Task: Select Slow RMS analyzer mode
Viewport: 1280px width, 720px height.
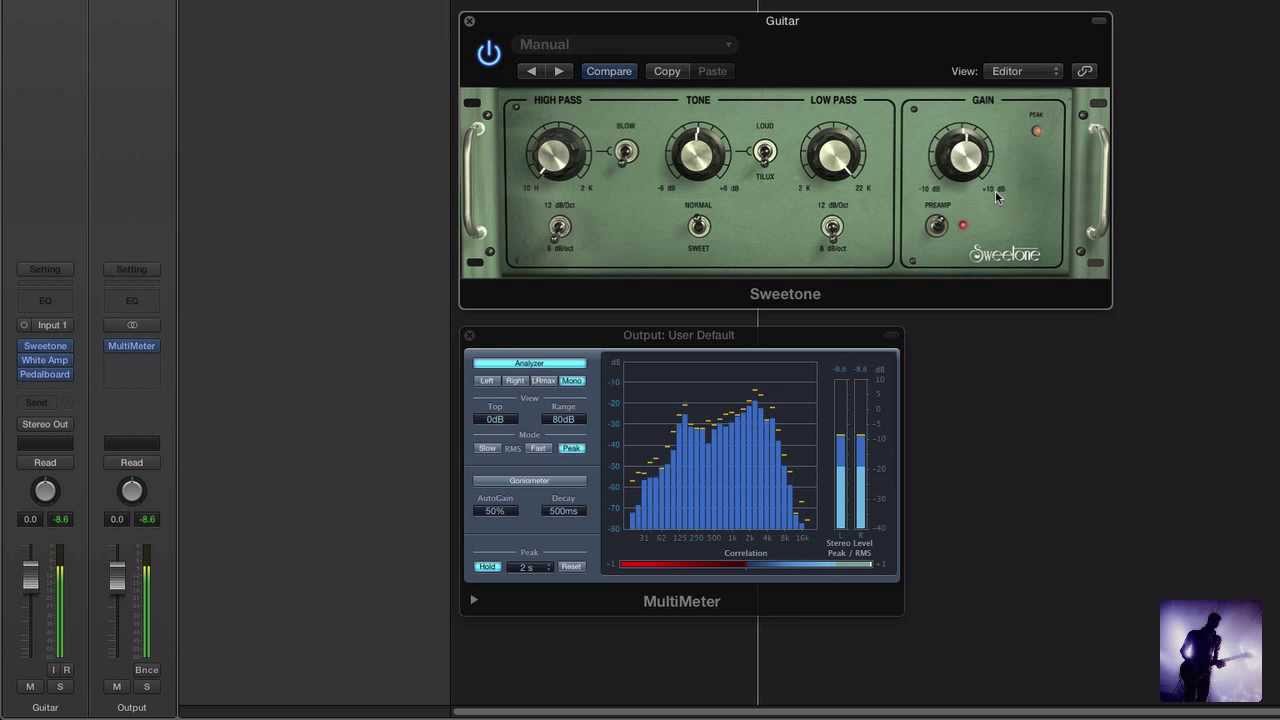Action: [x=487, y=449]
